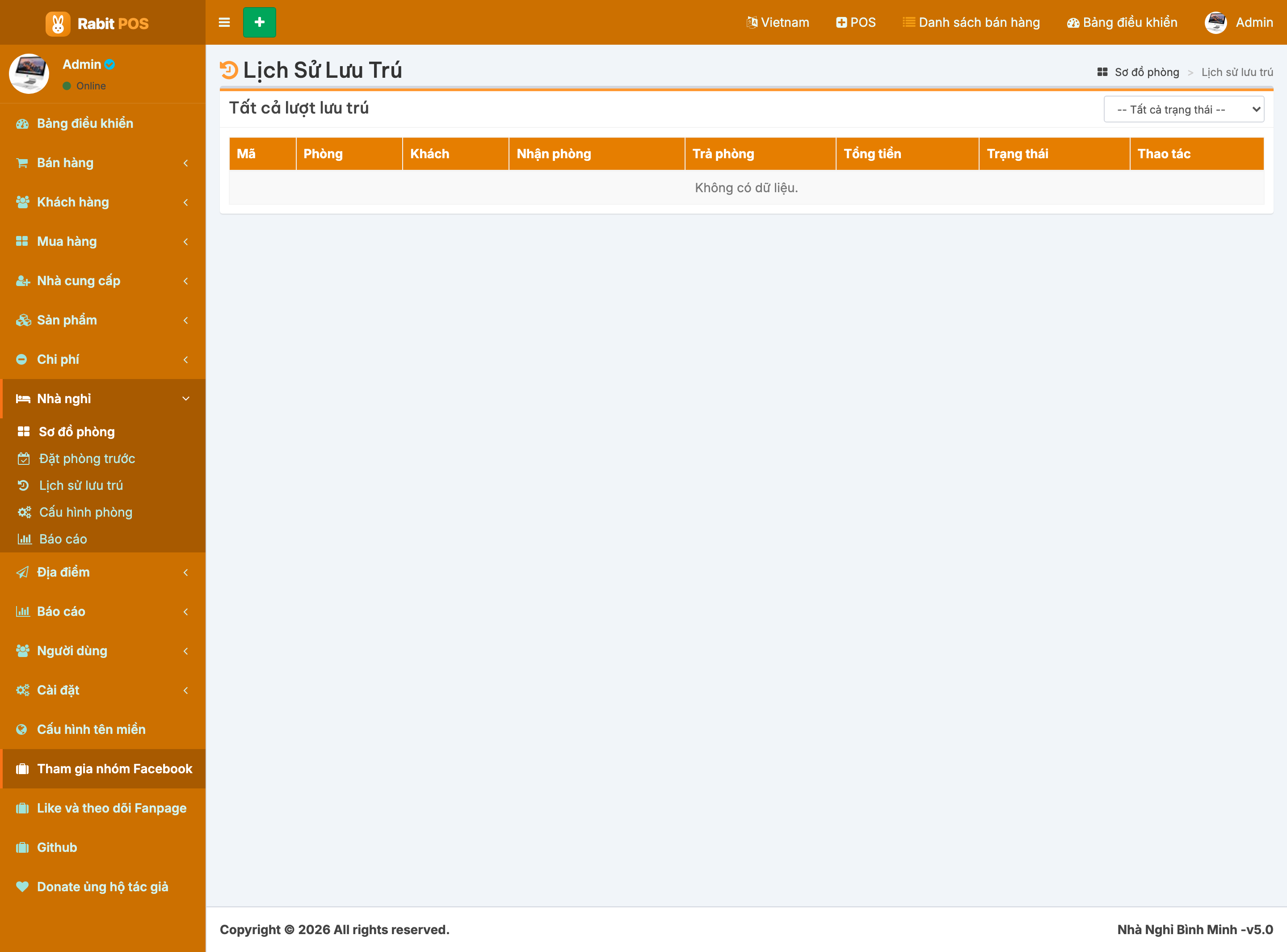Click the Tổng tiền column header
Image resolution: width=1287 pixels, height=952 pixels.
(x=907, y=154)
